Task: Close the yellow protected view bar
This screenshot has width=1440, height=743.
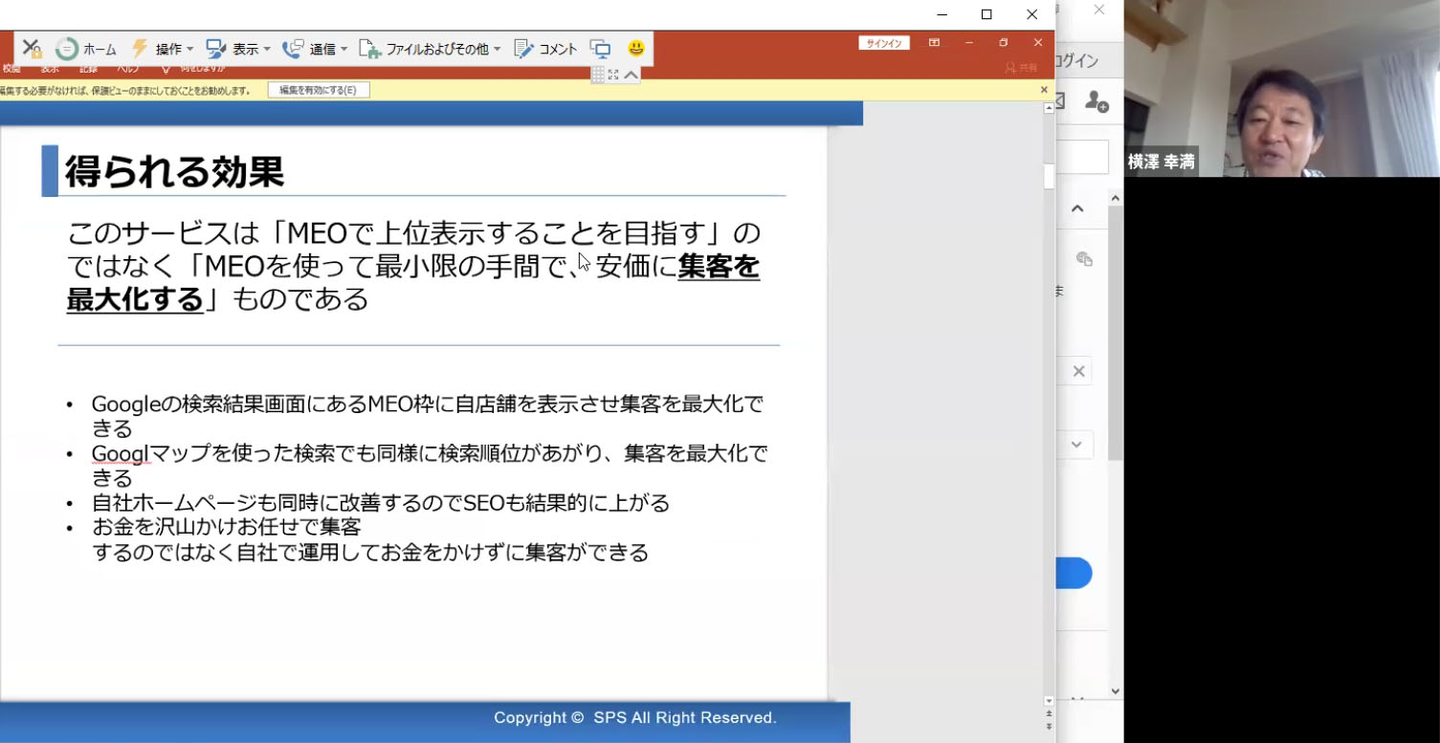Action: 1044,90
